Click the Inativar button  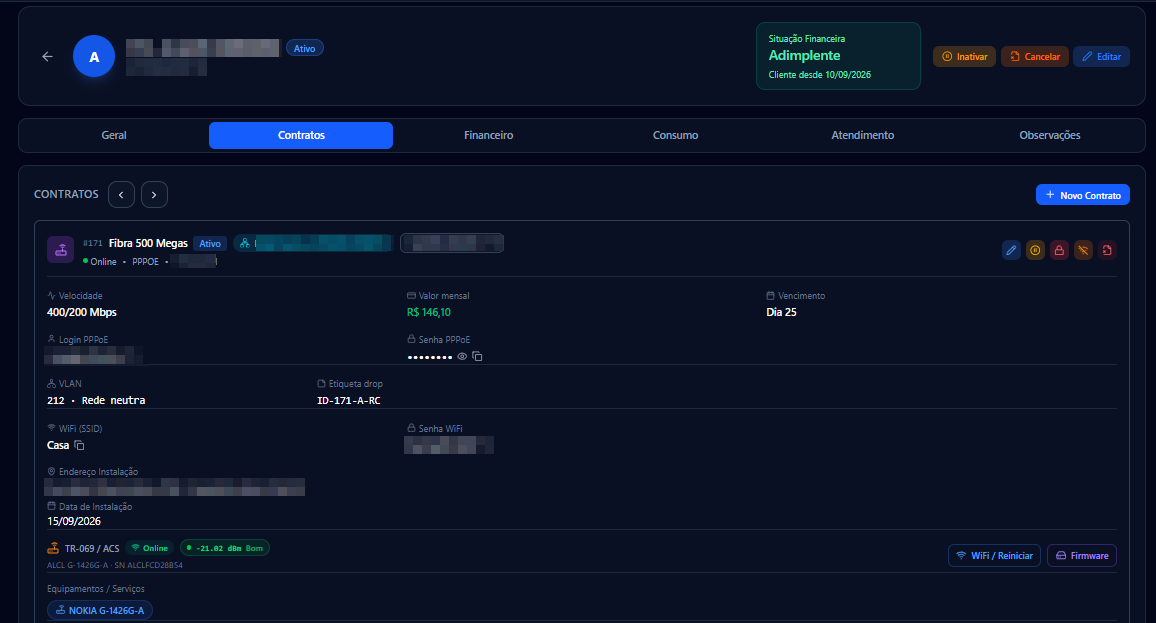pos(964,57)
